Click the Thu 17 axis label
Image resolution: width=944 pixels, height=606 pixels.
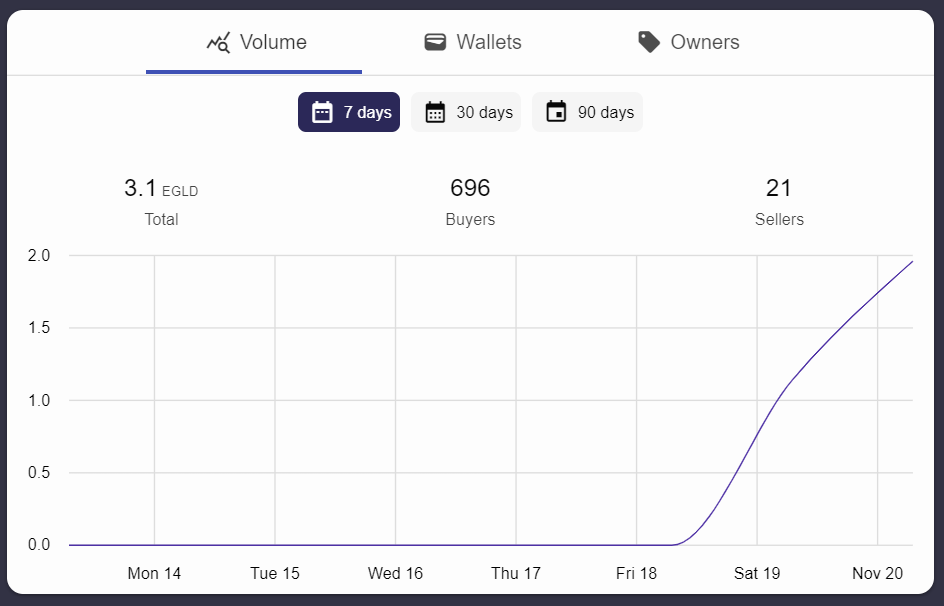coord(516,574)
